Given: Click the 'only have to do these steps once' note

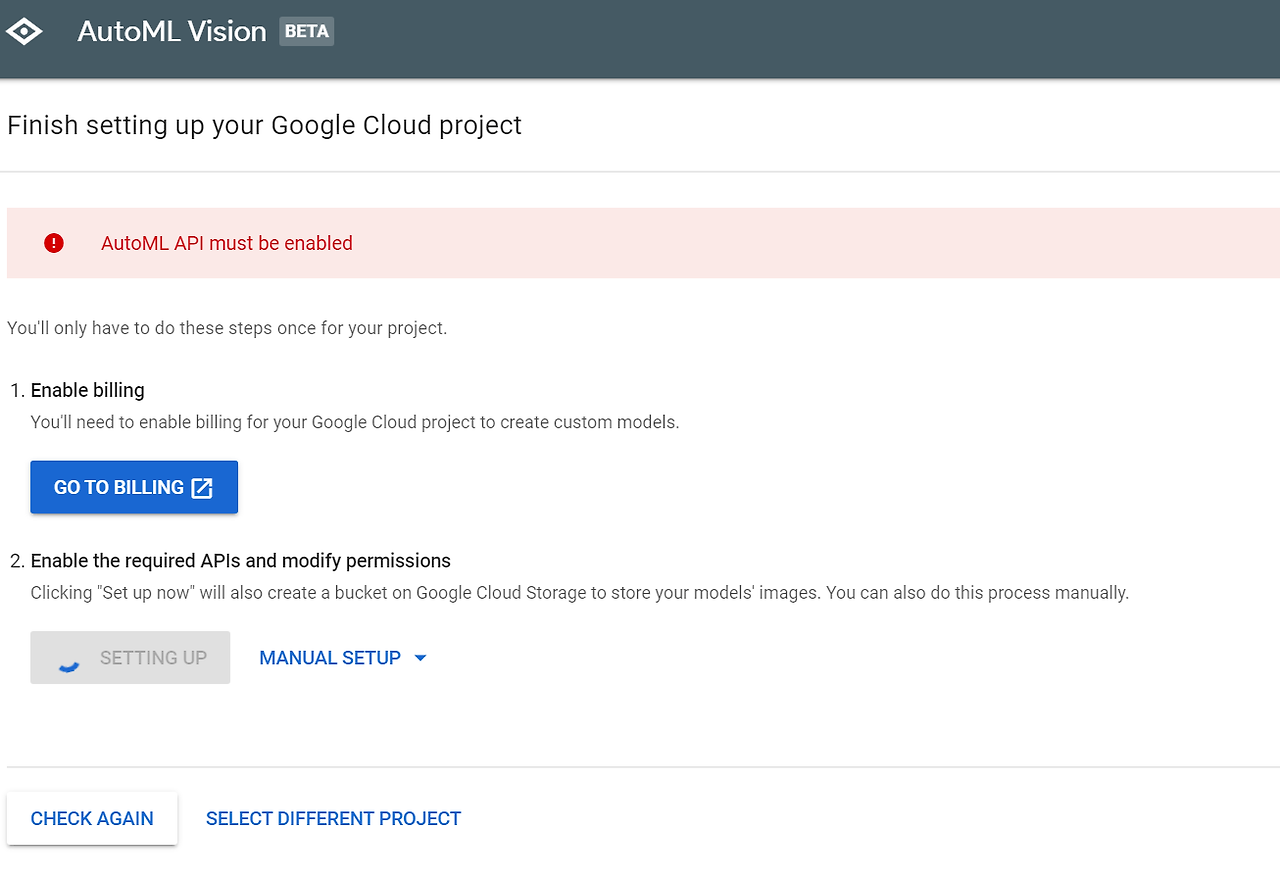Looking at the screenshot, I should (227, 328).
